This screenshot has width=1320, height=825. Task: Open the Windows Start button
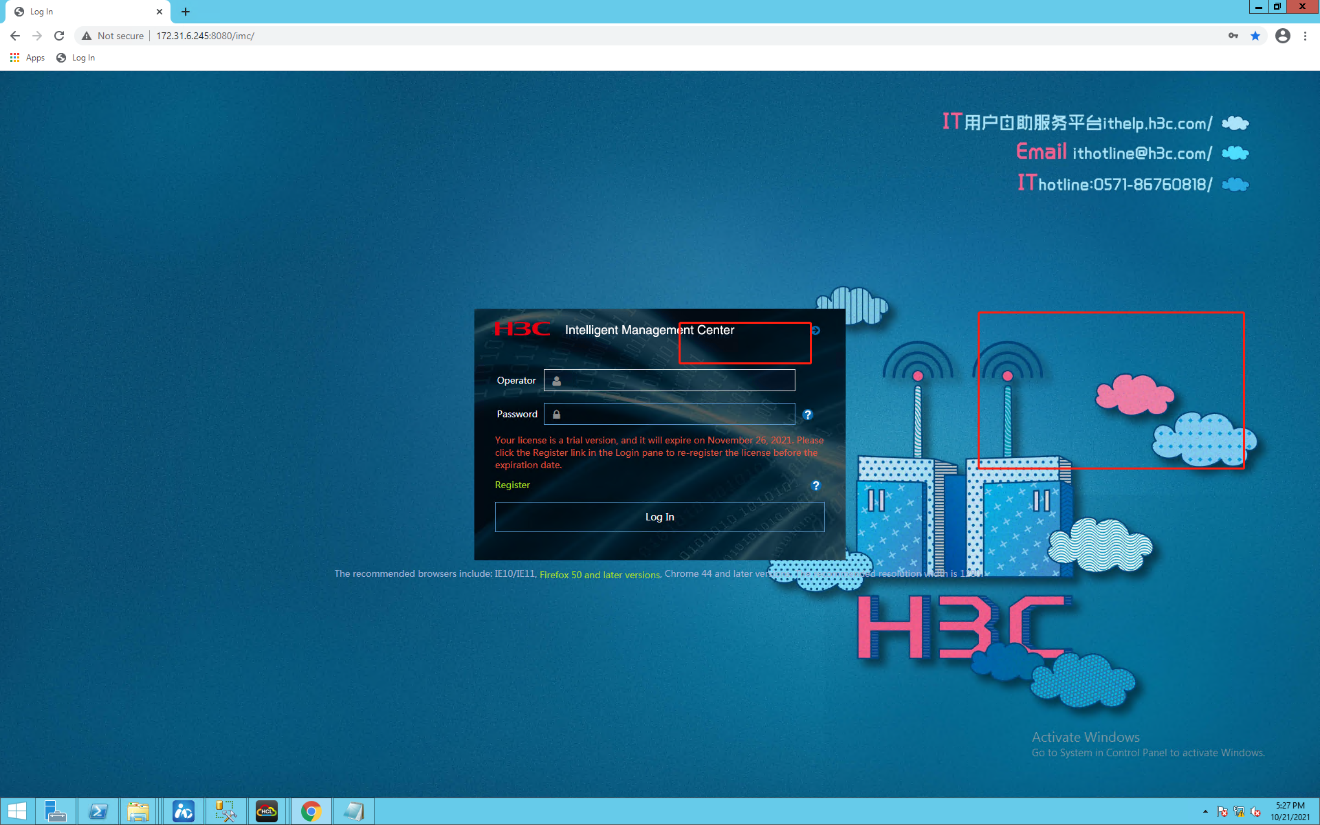17,811
